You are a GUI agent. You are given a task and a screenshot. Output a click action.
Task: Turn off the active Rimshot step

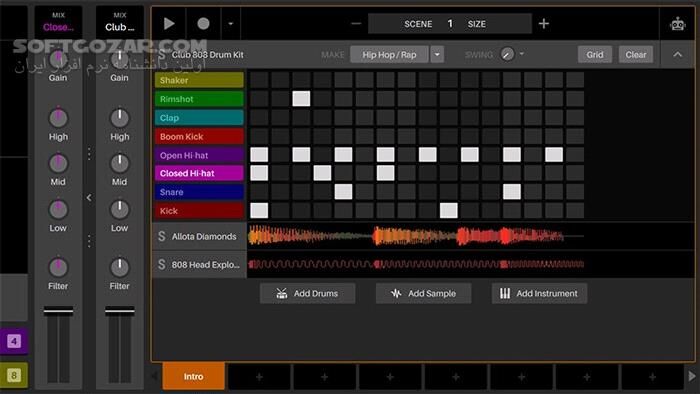(x=301, y=99)
